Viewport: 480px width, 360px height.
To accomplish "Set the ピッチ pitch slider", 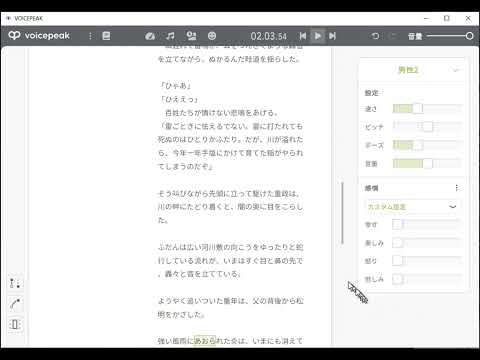I will (427, 127).
